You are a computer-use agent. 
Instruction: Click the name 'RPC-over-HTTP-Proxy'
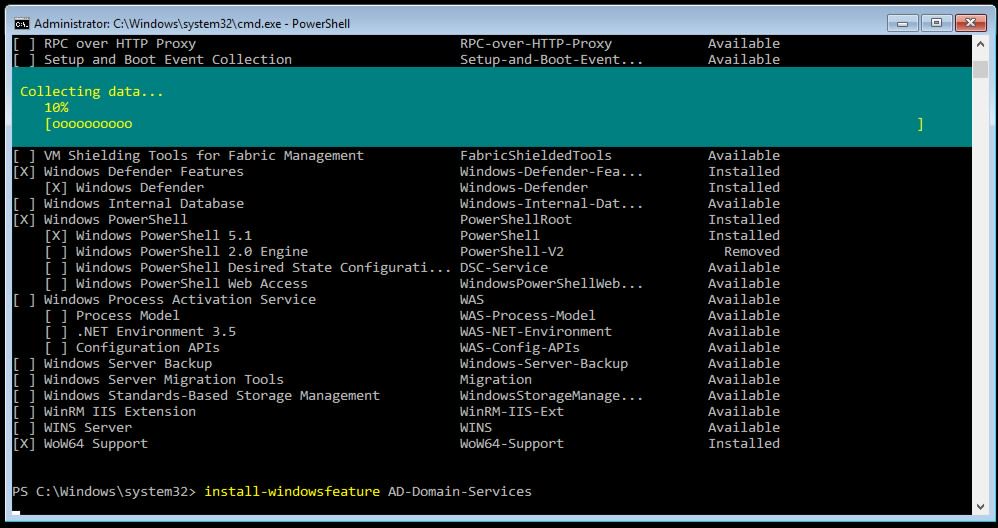coord(536,44)
